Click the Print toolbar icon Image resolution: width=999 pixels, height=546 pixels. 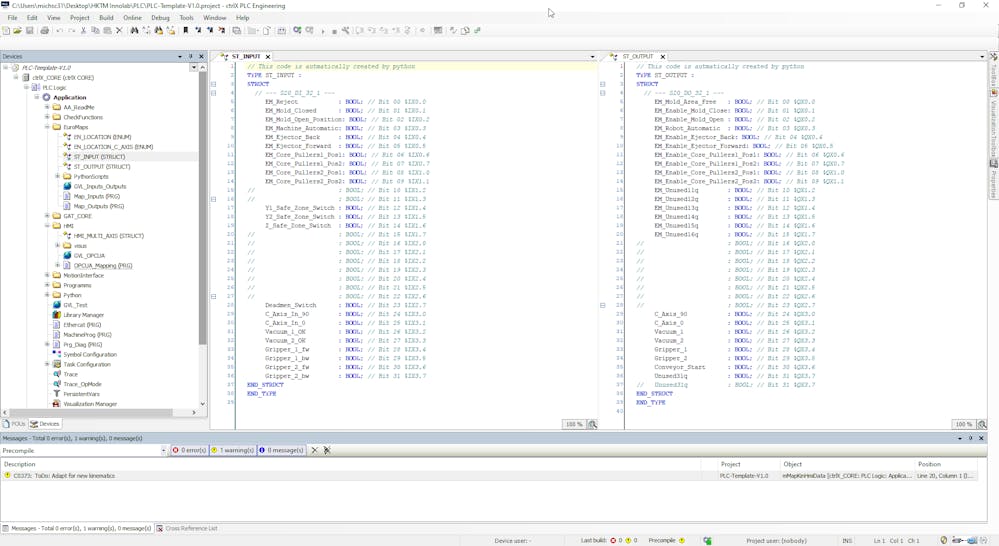(45, 31)
